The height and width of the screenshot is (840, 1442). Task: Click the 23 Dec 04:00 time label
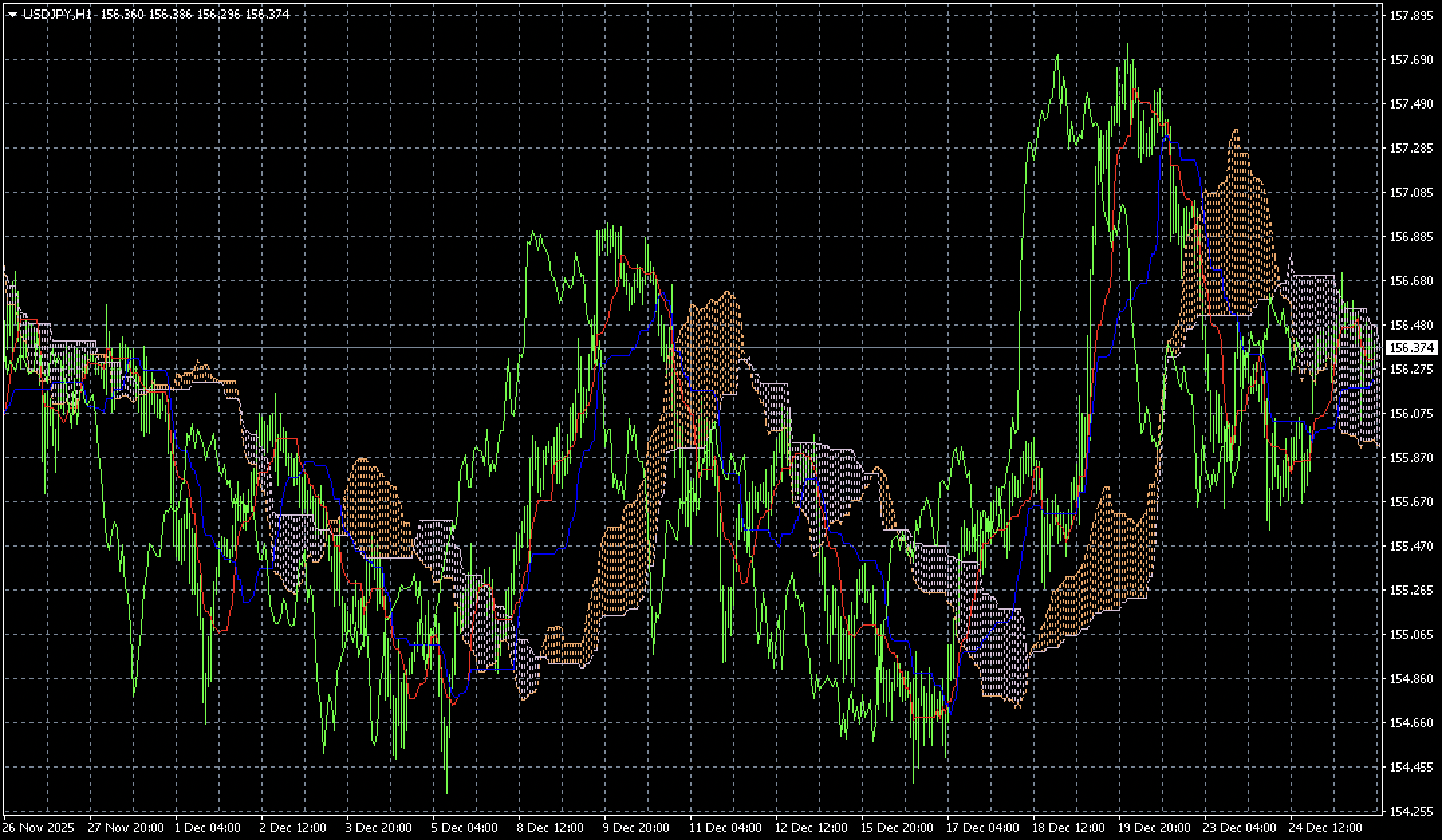tap(1240, 827)
